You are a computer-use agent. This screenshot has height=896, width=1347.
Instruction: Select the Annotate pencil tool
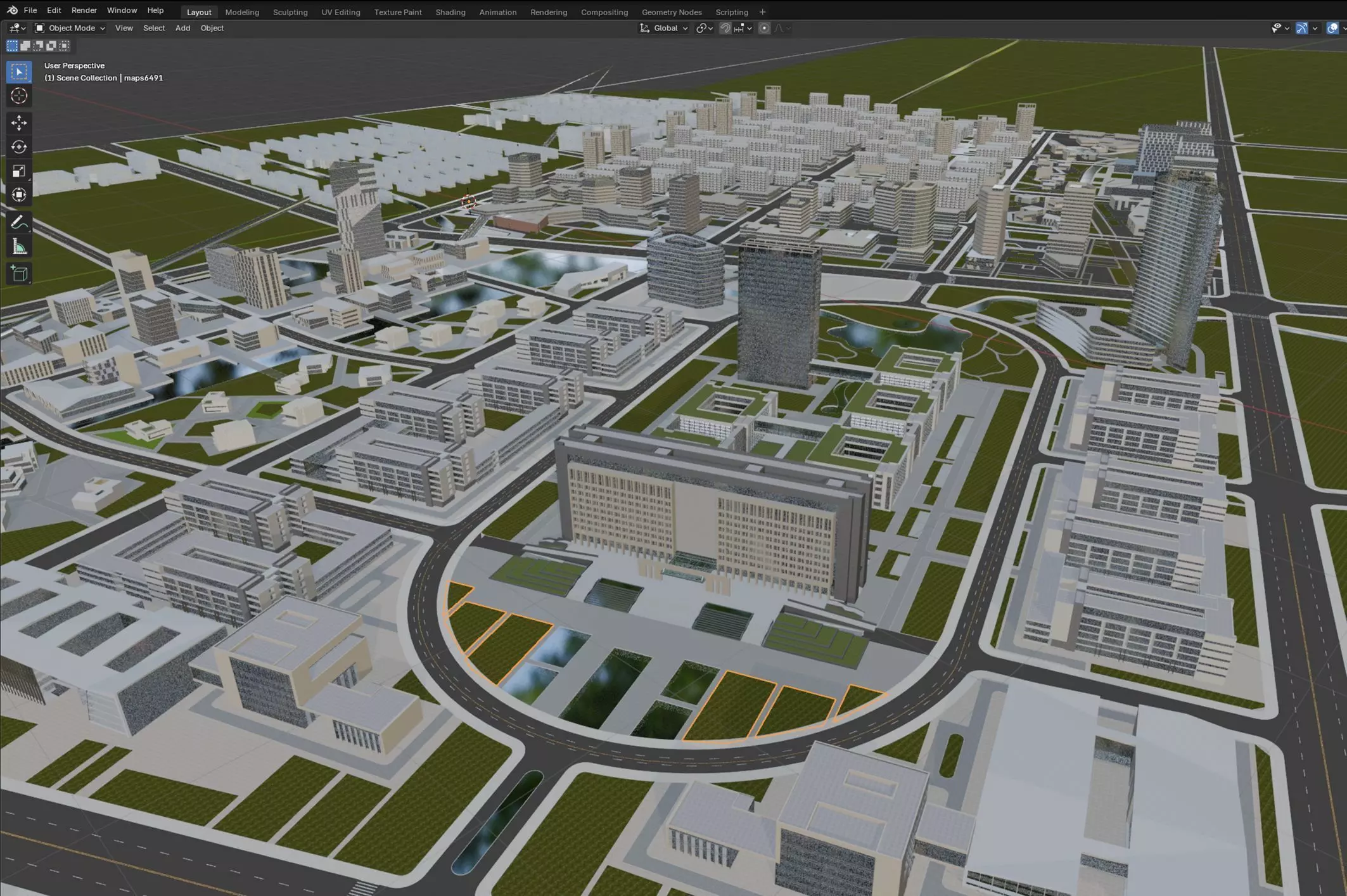tap(19, 222)
